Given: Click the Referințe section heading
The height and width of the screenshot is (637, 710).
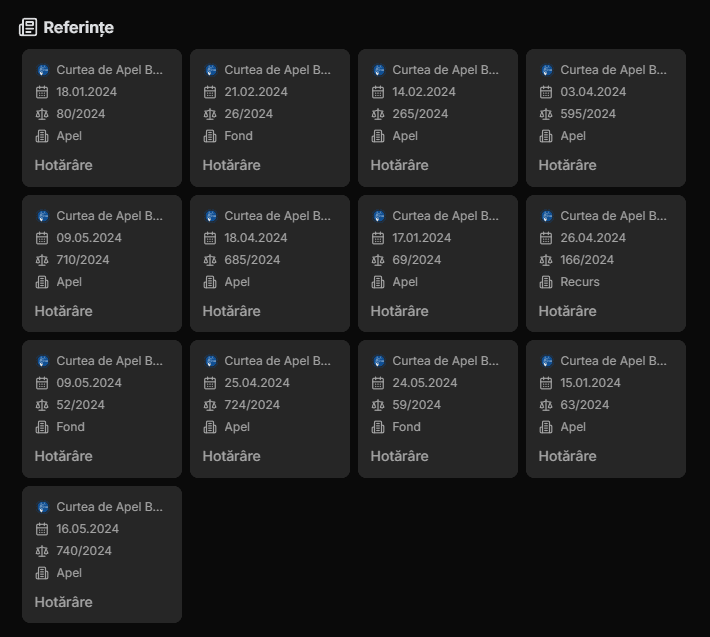Looking at the screenshot, I should pos(78,28).
